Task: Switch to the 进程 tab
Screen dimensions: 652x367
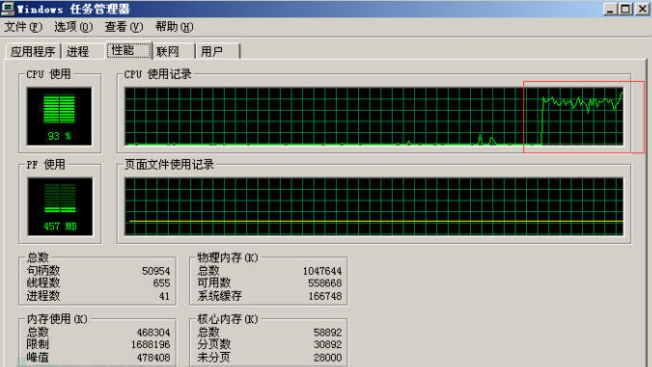Action: [78, 52]
